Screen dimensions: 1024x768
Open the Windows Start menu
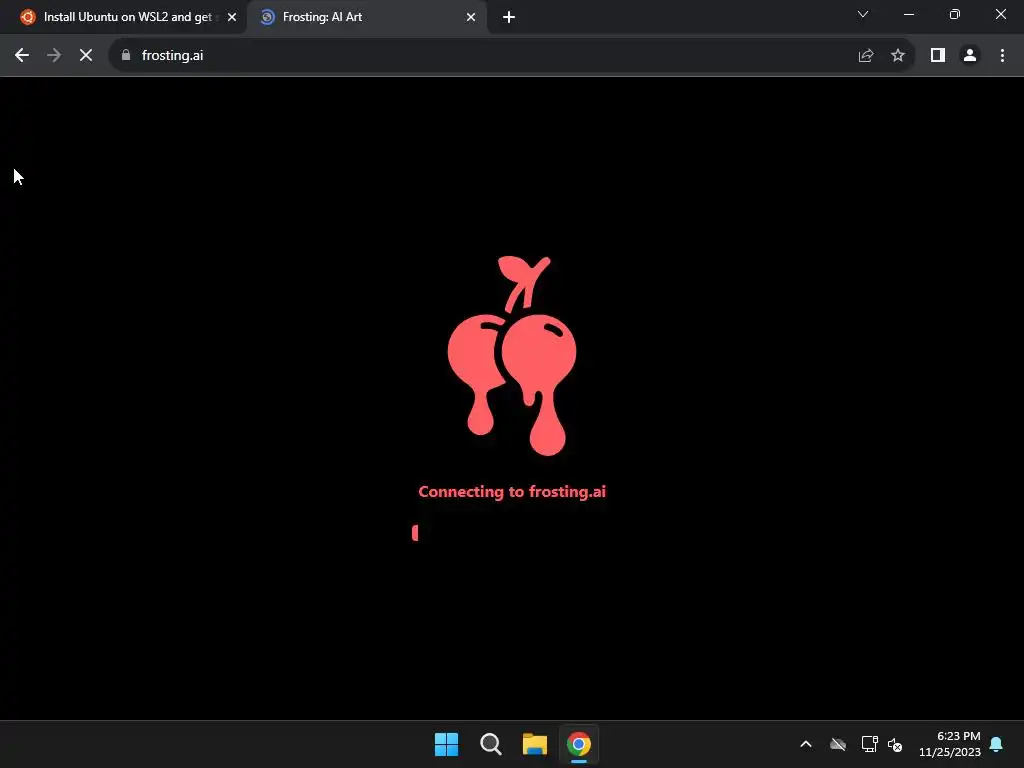447,744
